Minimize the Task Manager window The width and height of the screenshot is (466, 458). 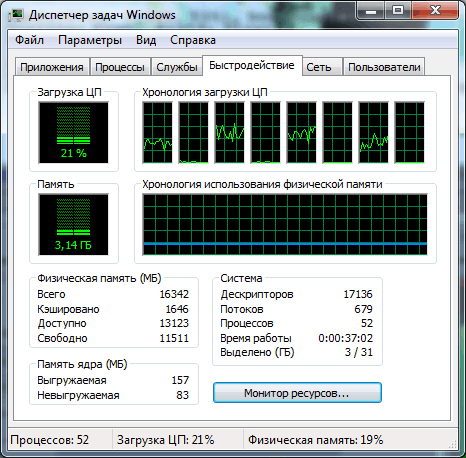tap(371, 11)
